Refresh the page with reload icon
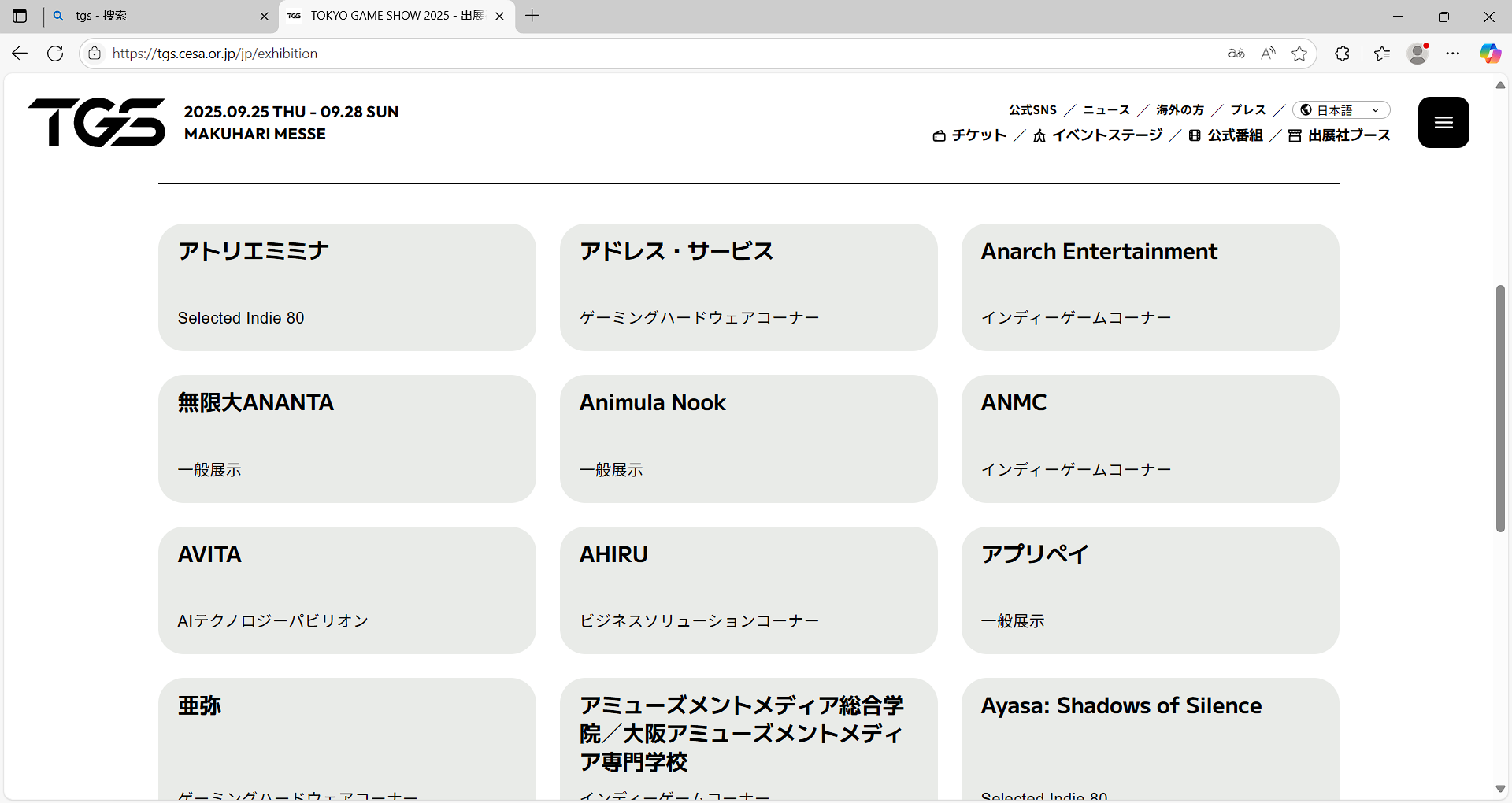Image resolution: width=1512 pixels, height=803 pixels. point(55,54)
